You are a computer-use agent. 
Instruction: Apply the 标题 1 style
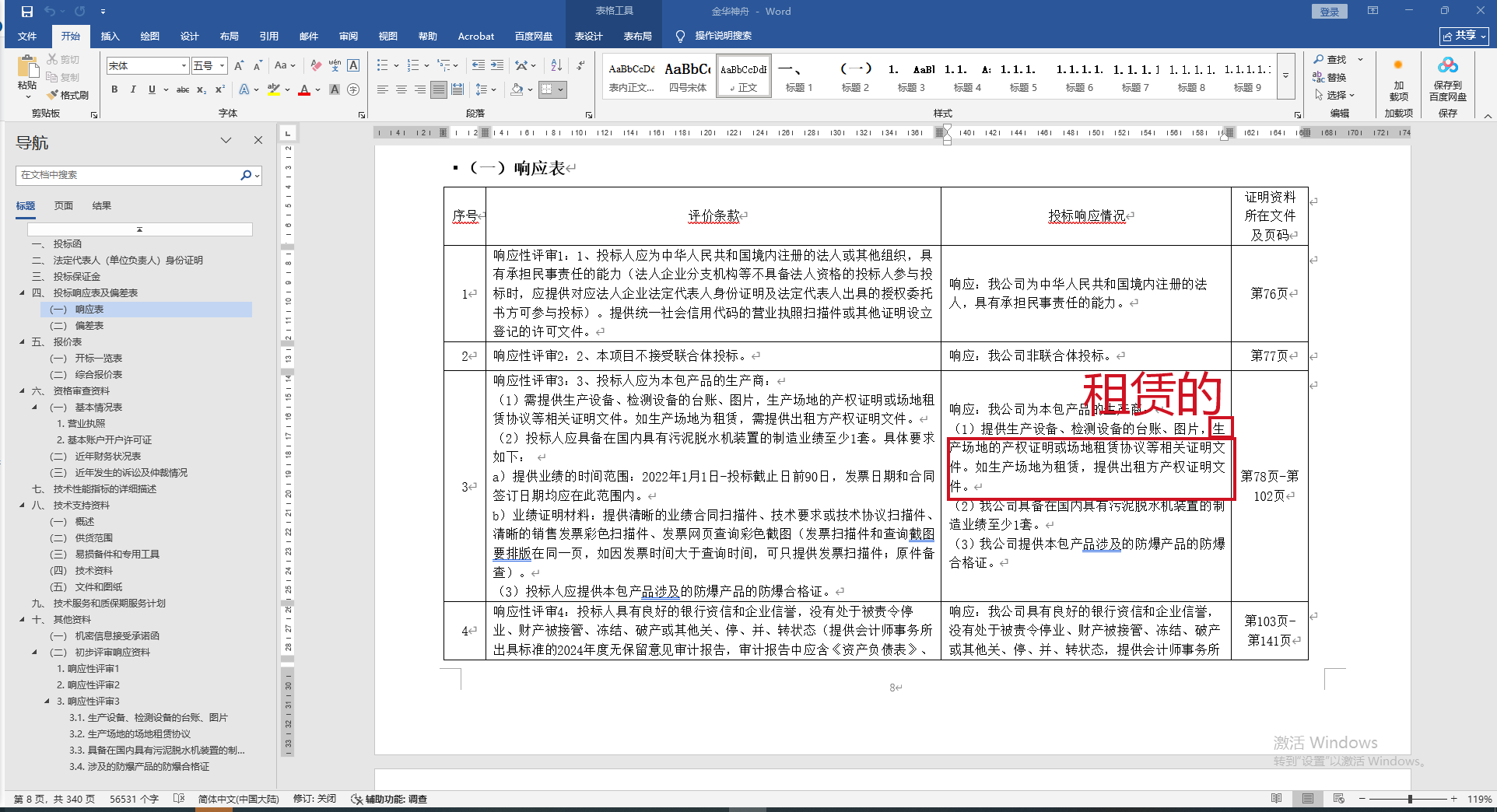coord(799,76)
